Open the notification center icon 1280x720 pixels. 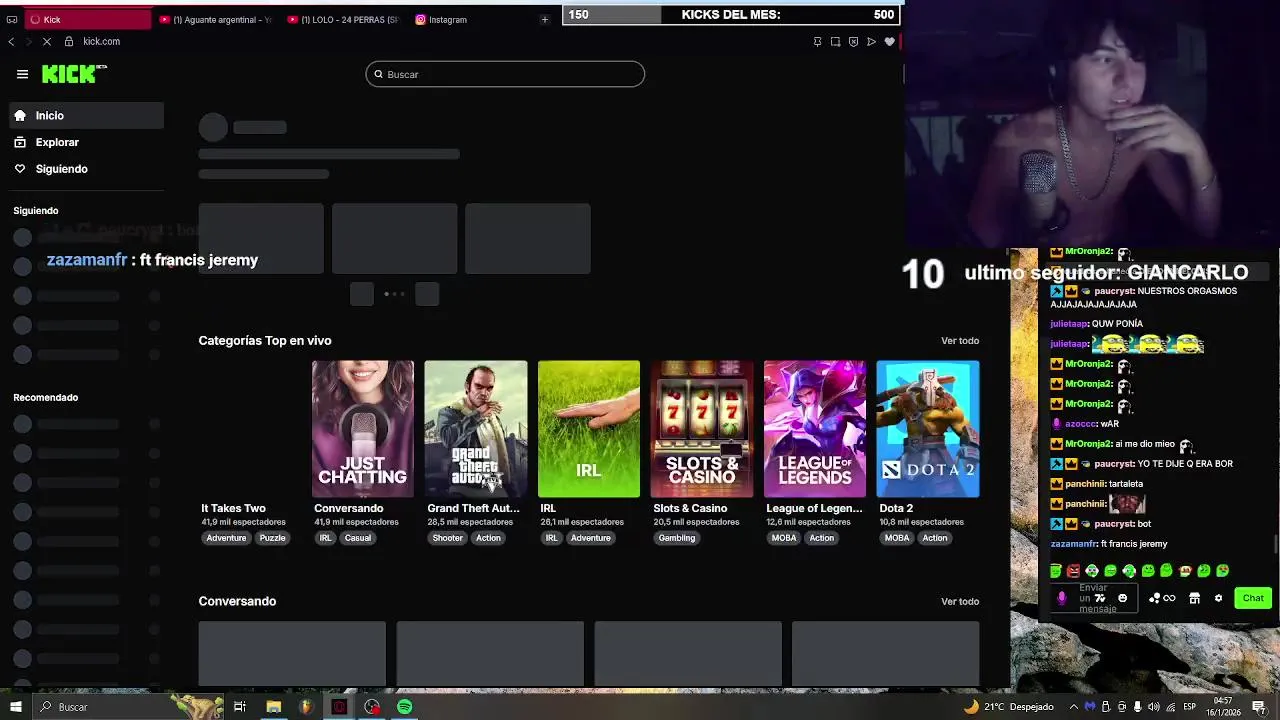1258,707
